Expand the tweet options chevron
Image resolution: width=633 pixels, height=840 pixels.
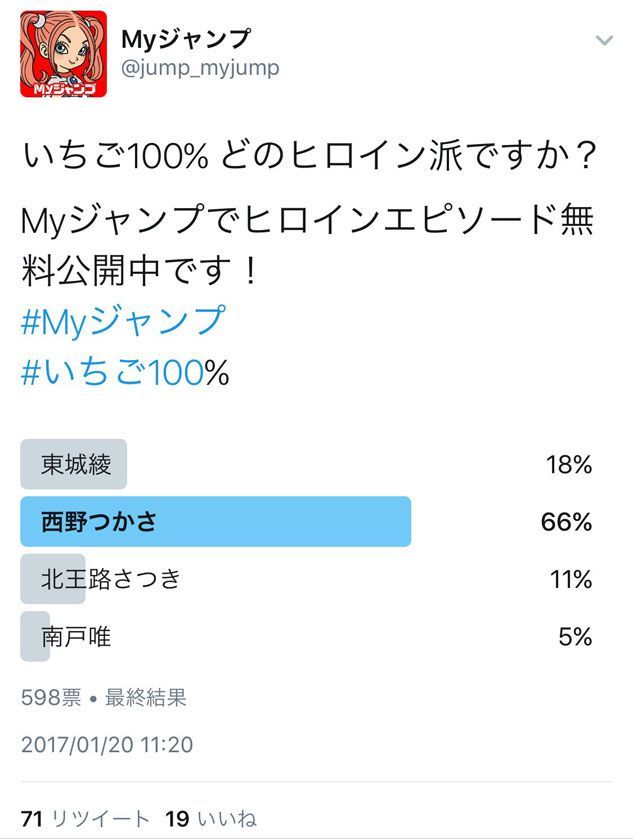click(604, 41)
